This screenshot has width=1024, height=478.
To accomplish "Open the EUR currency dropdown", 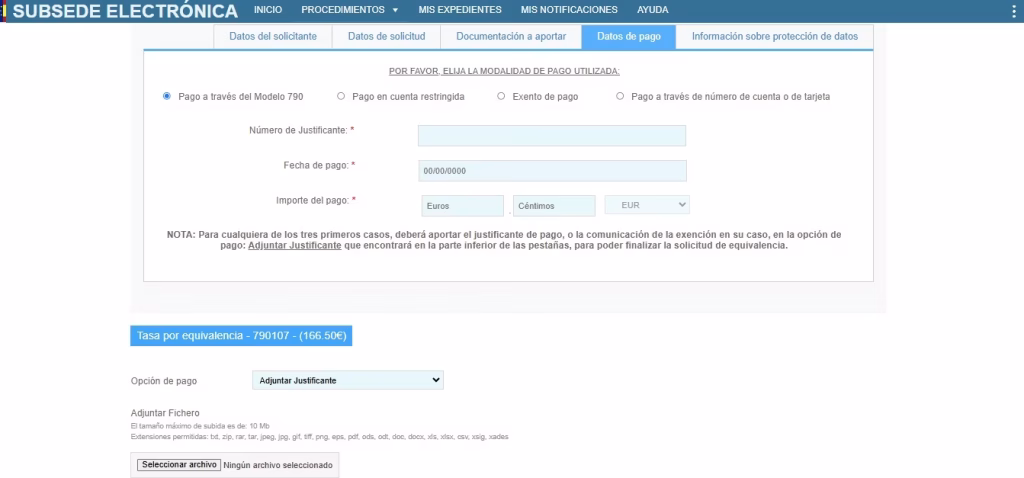I will [x=647, y=205].
